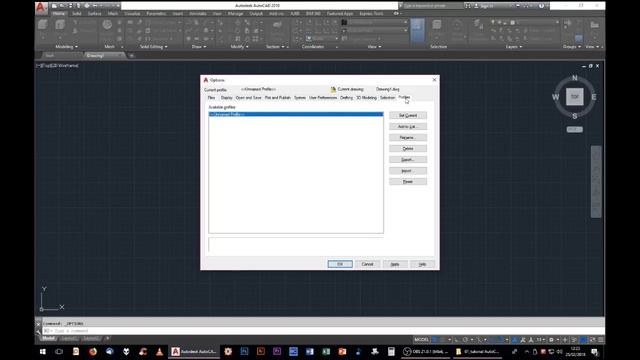This screenshot has height=360, width=640.
Task: Open VLC media player from taskbar
Action: [x=160, y=351]
